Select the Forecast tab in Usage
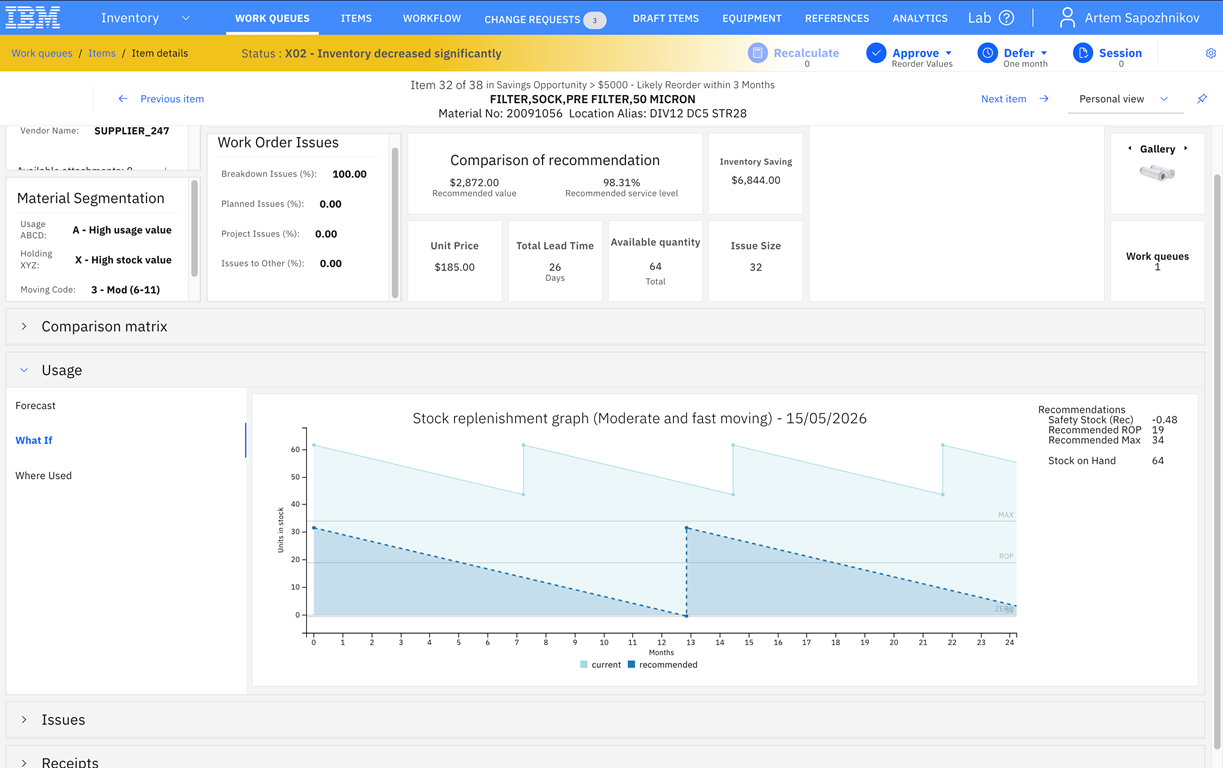1223x768 pixels. pyautogui.click(x=36, y=406)
